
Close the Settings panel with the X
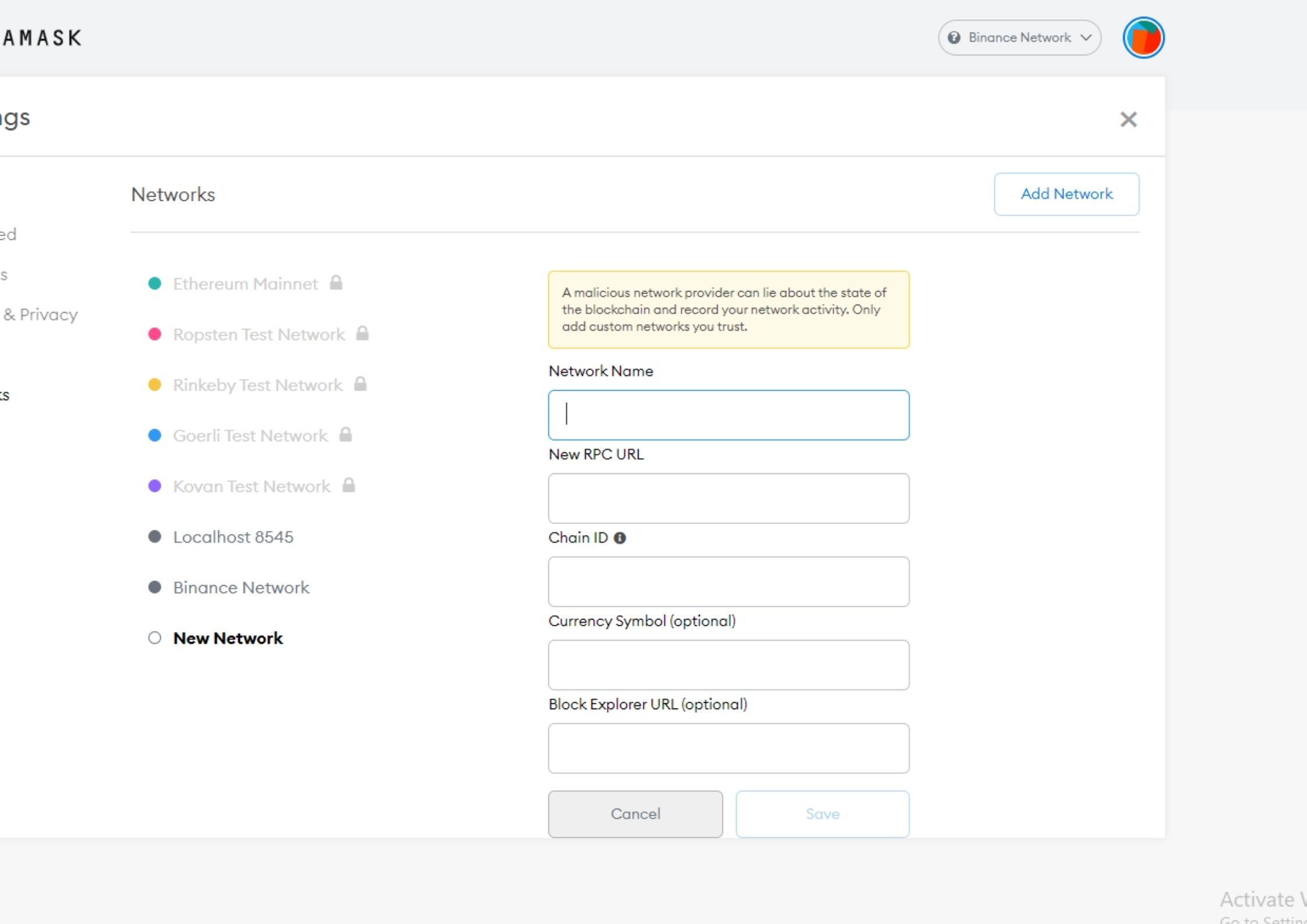[x=1128, y=119]
